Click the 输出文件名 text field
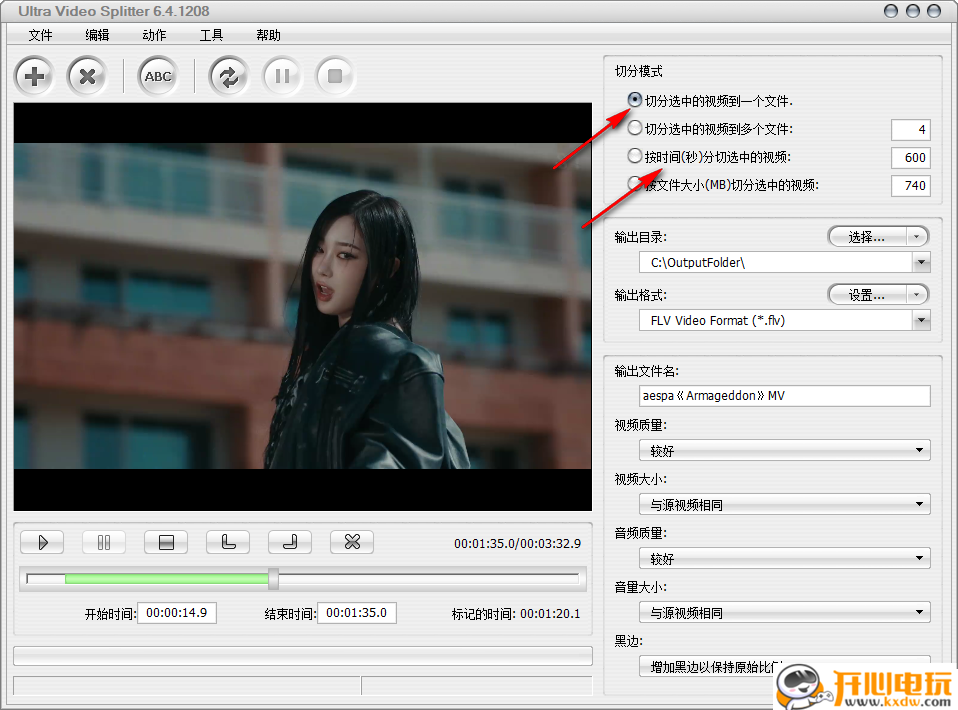 click(x=784, y=396)
